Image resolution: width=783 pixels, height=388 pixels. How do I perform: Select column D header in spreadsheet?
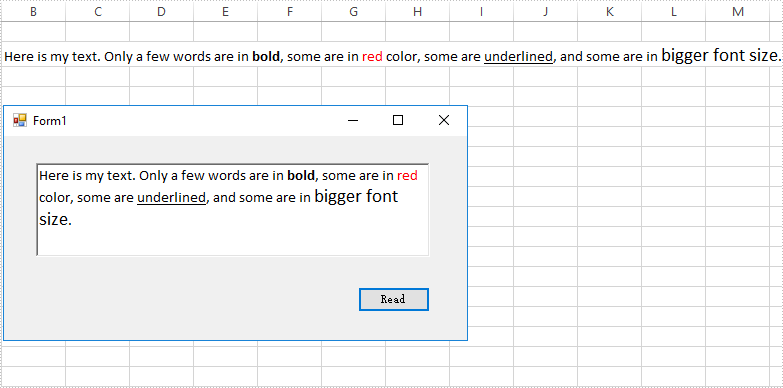pos(161,11)
